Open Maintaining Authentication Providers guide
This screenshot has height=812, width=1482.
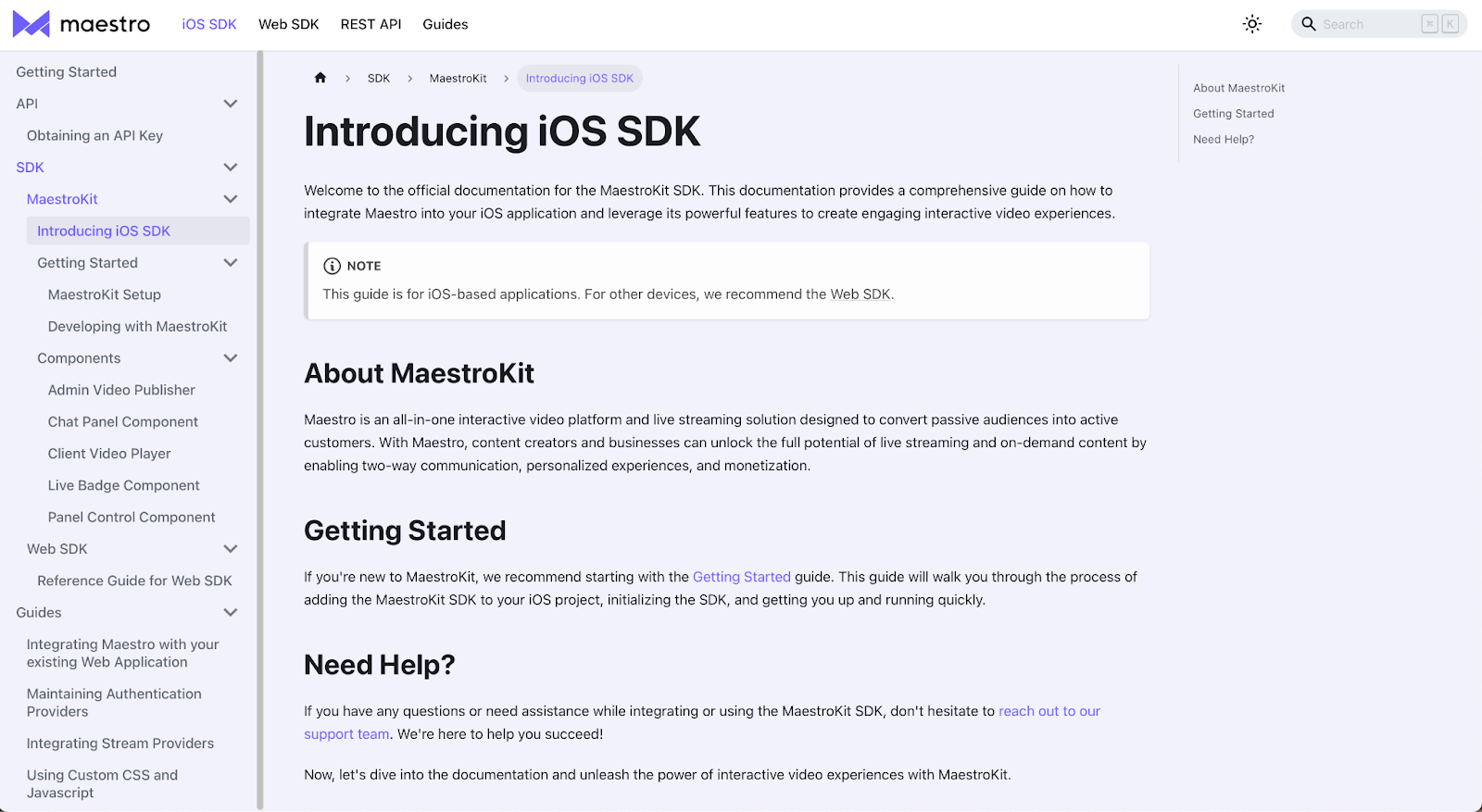click(x=114, y=703)
